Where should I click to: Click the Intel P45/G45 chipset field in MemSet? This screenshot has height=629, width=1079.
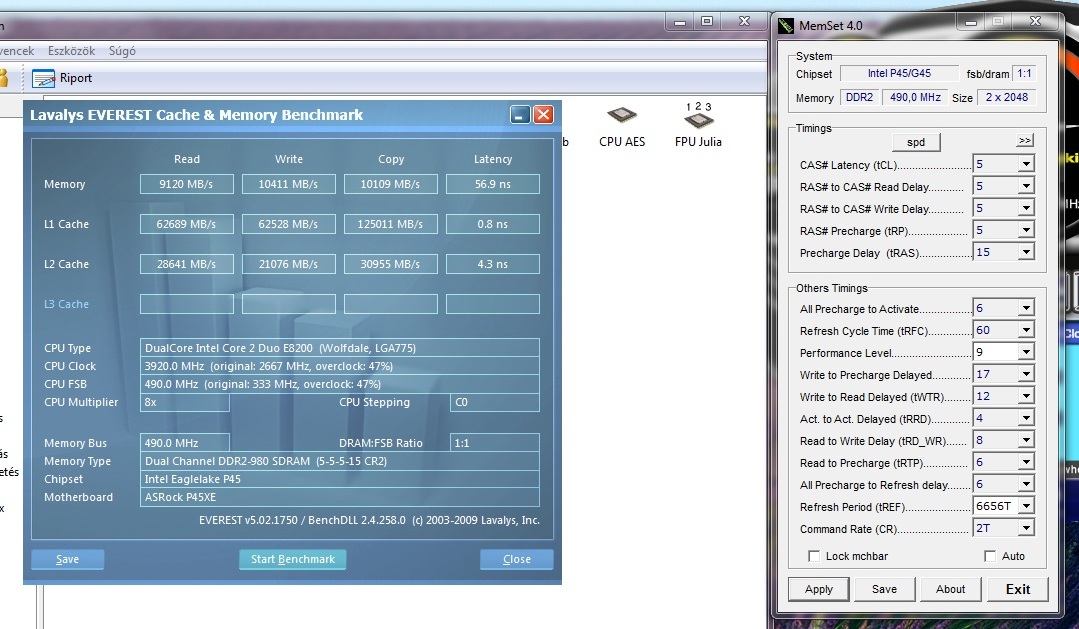click(899, 74)
